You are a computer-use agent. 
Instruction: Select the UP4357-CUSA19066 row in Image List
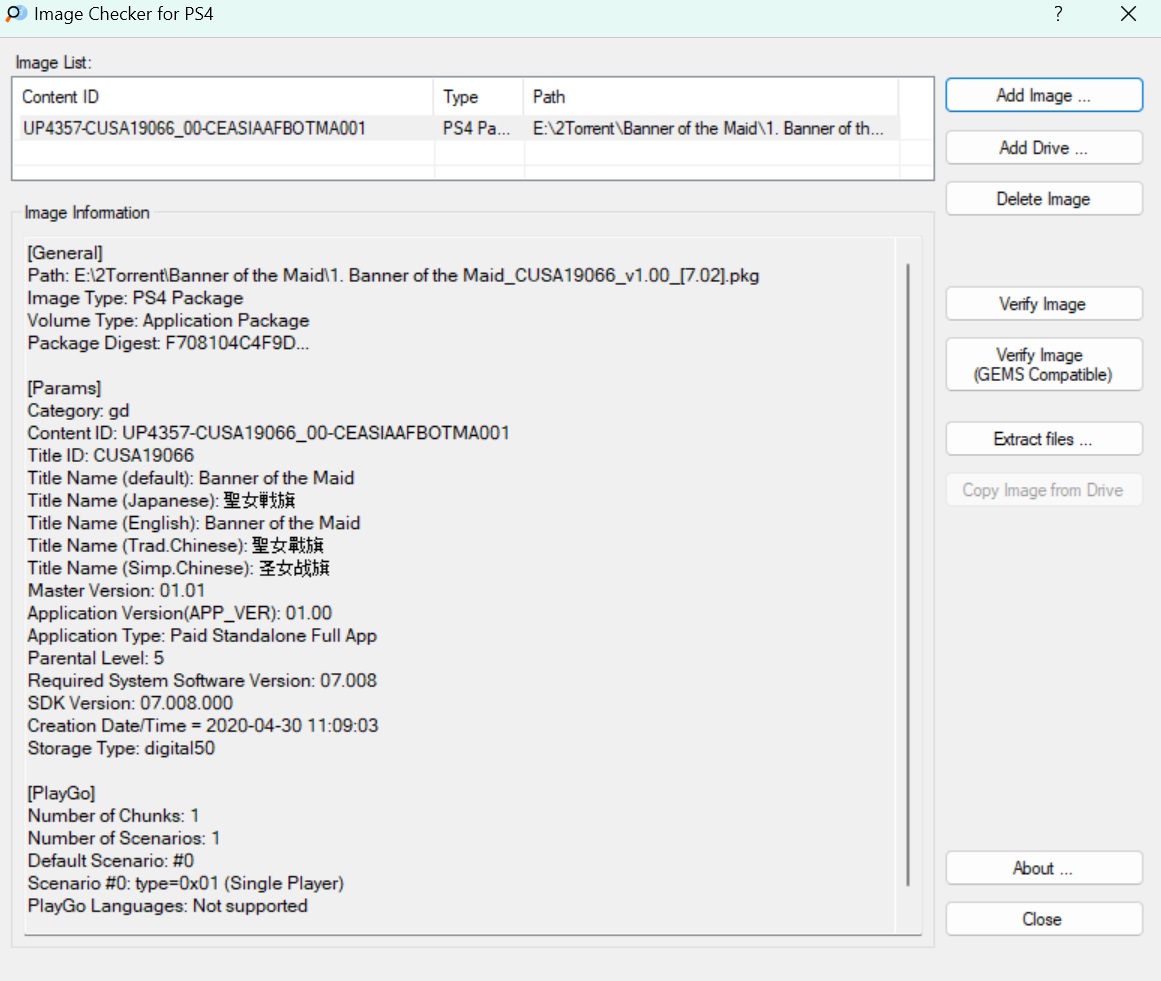[195, 128]
